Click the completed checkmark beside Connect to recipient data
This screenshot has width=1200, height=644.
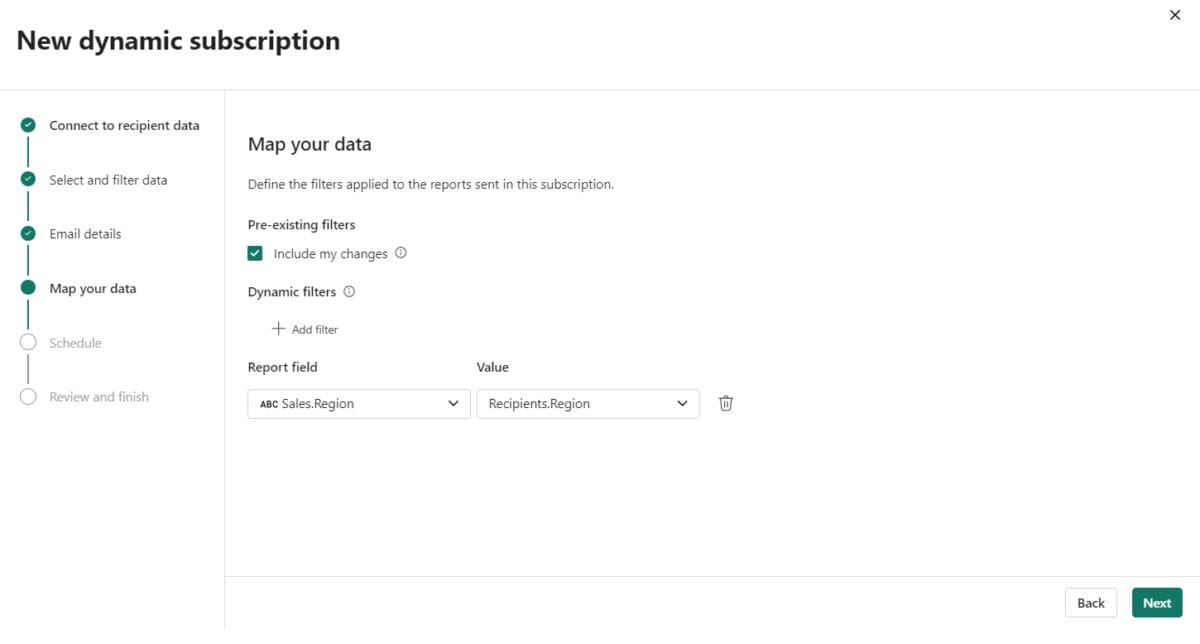(x=28, y=125)
